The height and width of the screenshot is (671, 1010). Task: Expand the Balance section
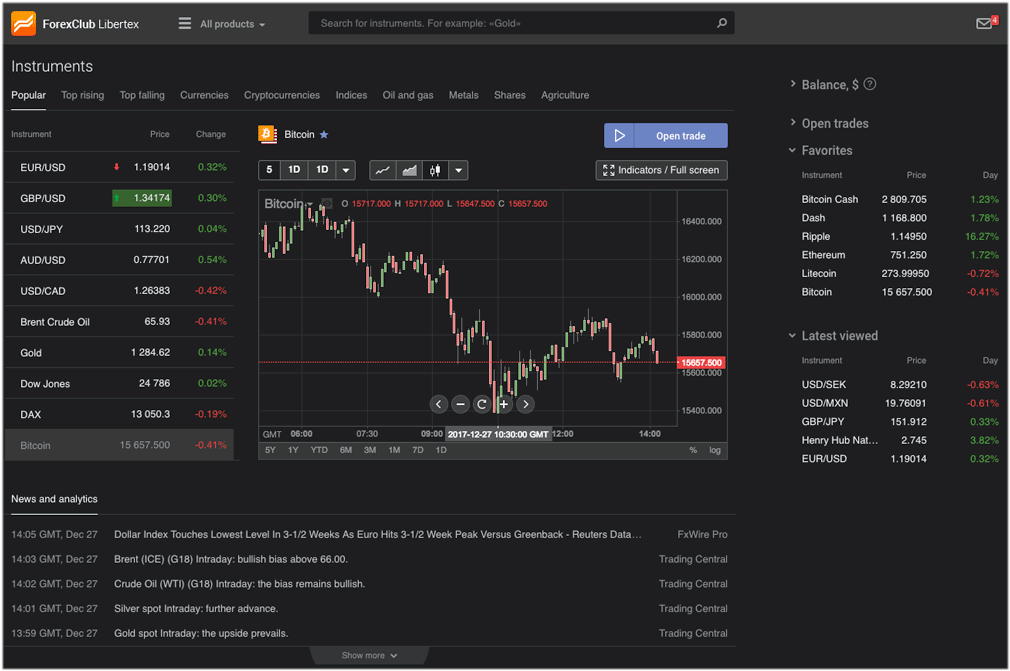(830, 85)
